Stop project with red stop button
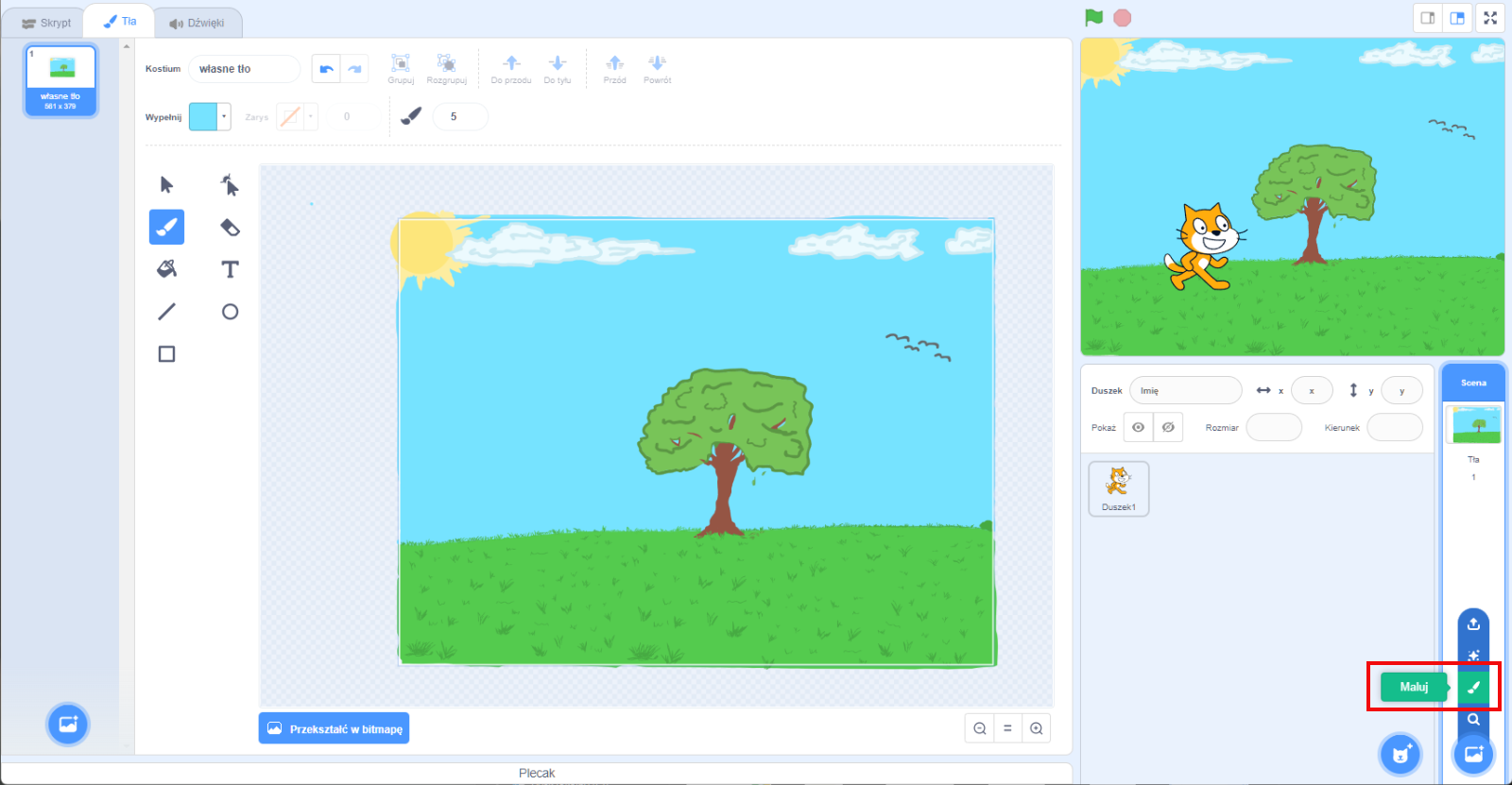 click(1122, 18)
